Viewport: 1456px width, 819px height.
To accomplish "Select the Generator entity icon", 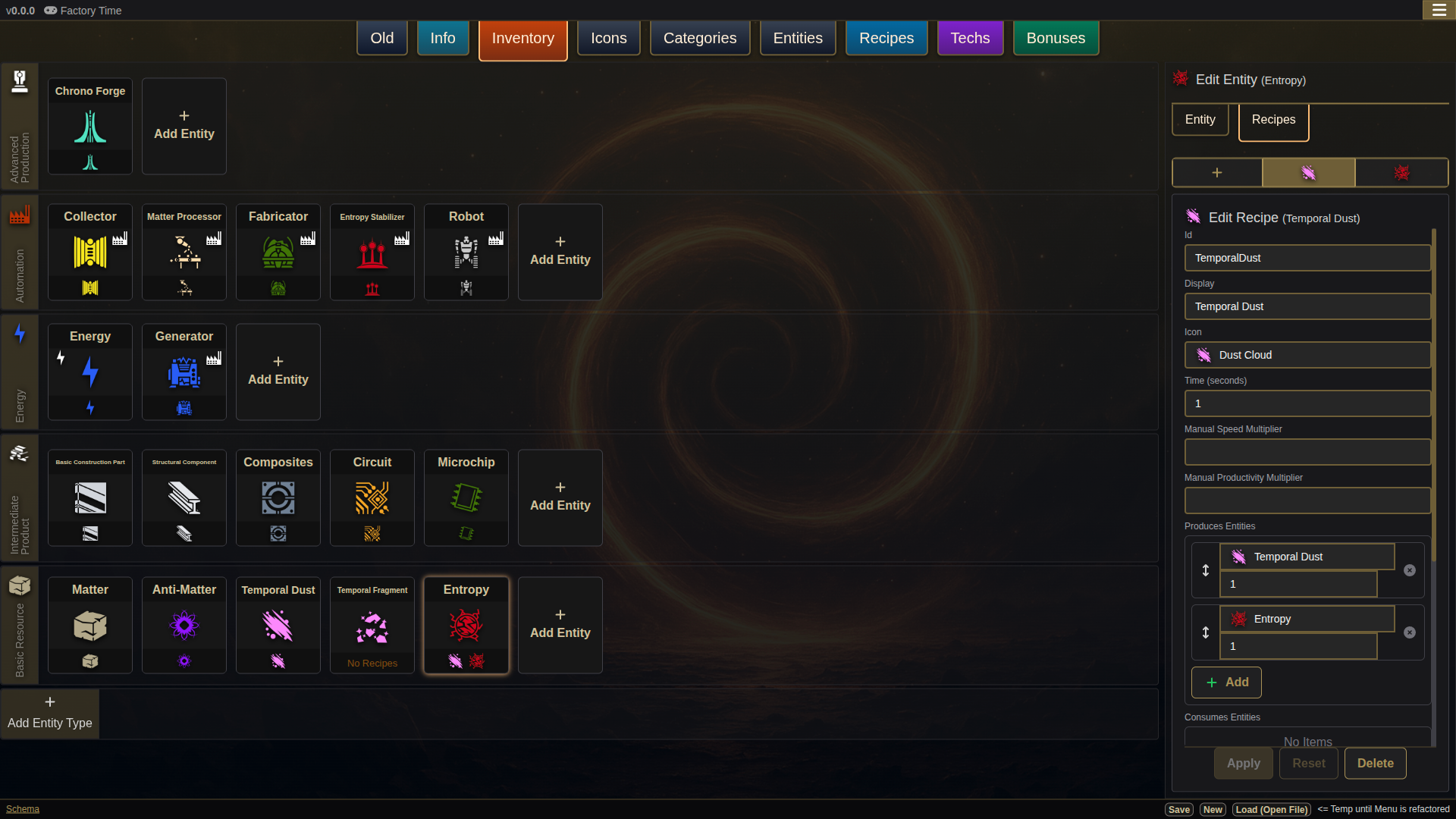I will tap(184, 372).
